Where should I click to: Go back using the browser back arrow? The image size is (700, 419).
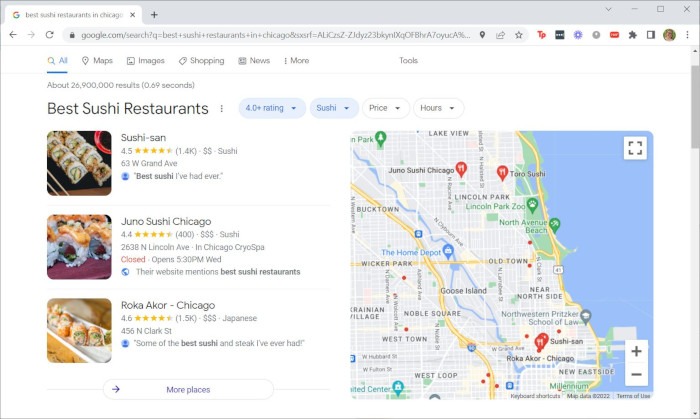13,35
